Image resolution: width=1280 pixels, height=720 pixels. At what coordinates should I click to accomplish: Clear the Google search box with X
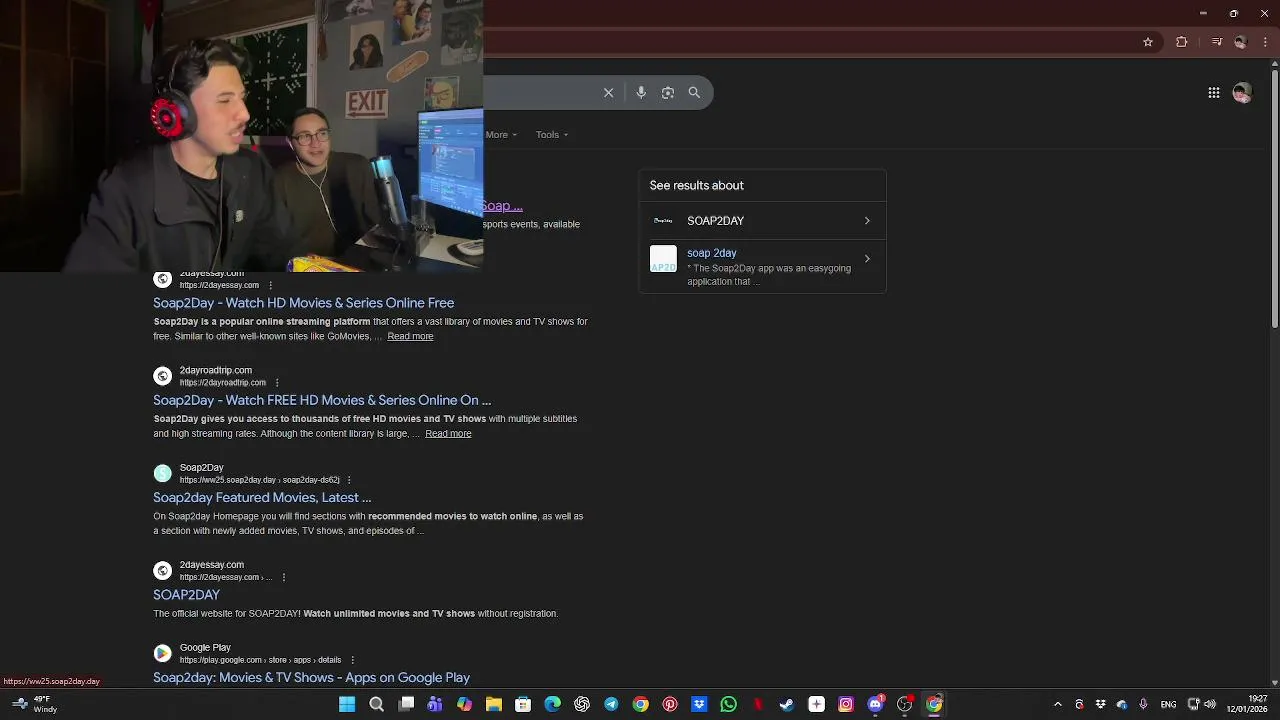point(608,92)
